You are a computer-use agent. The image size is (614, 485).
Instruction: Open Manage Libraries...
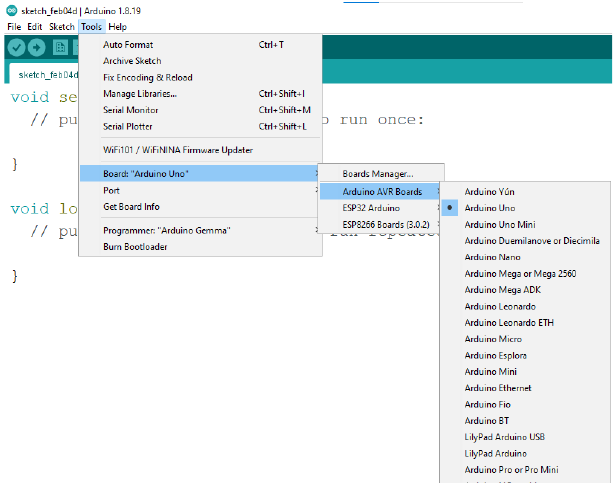(200, 94)
